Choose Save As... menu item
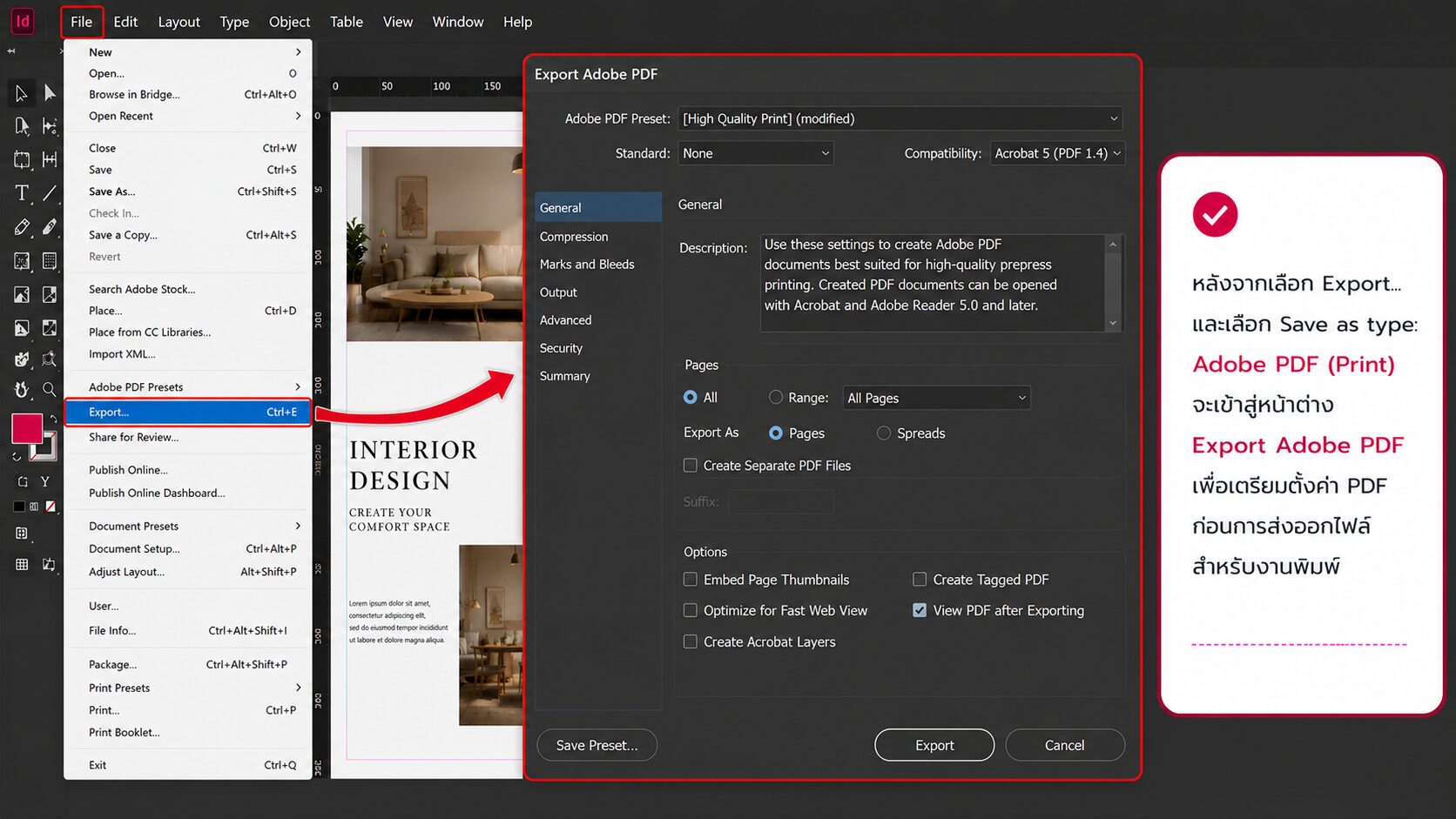The image size is (1456, 819). pos(188,191)
